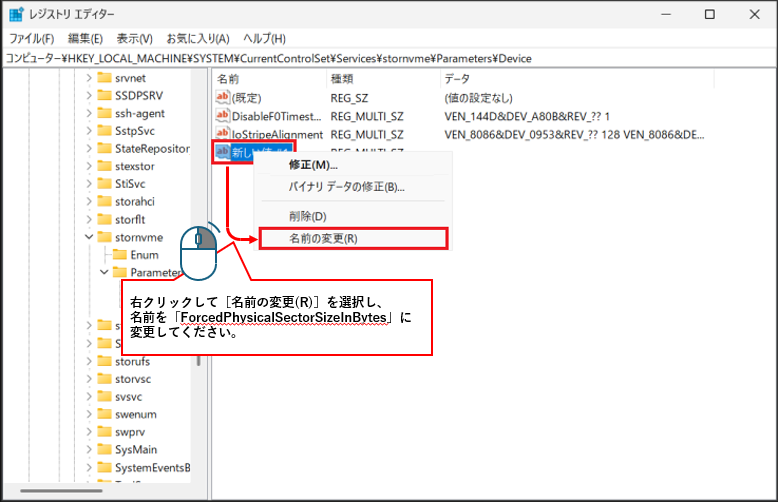
Task: Select the storvsc folder icon
Action: click(x=104, y=378)
